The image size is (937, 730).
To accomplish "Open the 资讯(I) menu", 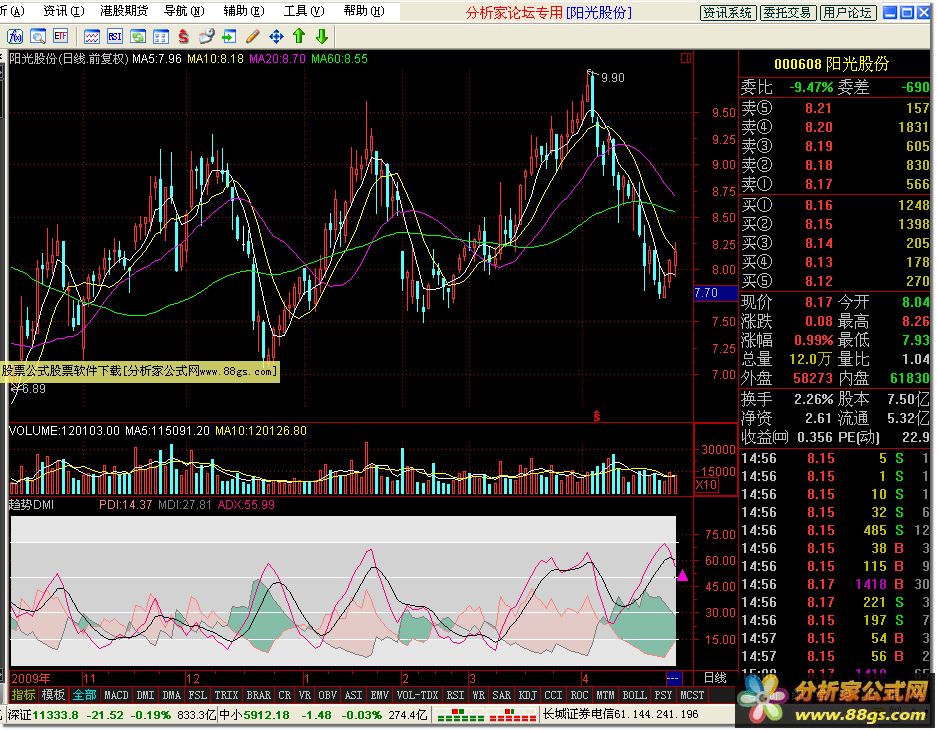I will coord(64,11).
